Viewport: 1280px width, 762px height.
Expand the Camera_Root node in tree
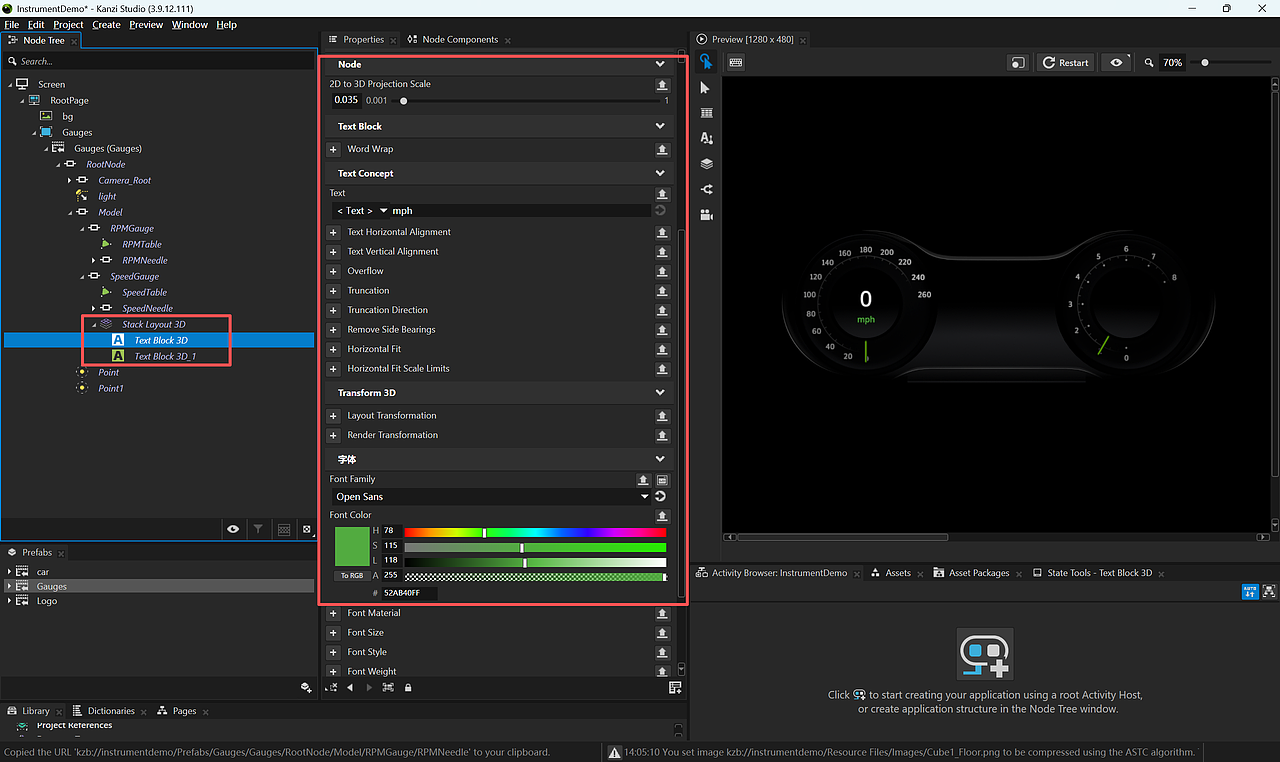pos(70,180)
